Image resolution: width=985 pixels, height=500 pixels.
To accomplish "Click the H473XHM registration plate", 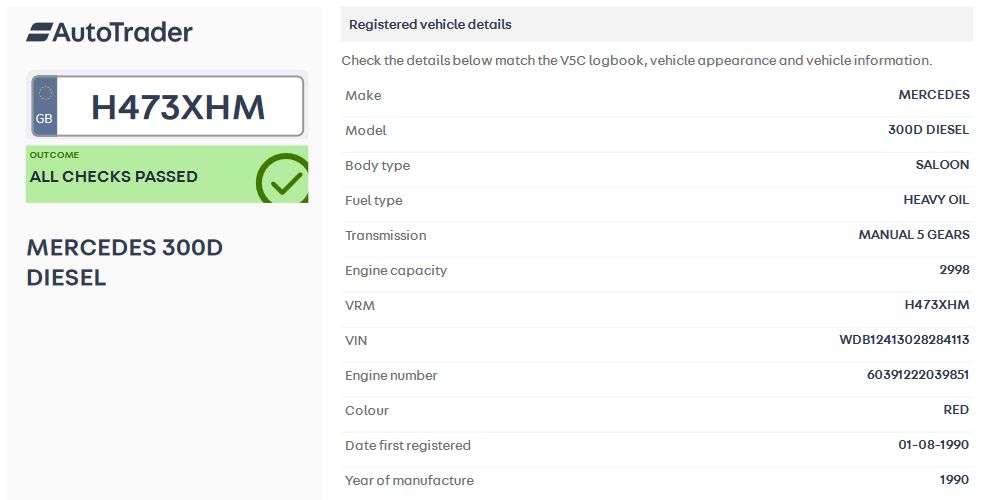I will pyautogui.click(x=178, y=107).
